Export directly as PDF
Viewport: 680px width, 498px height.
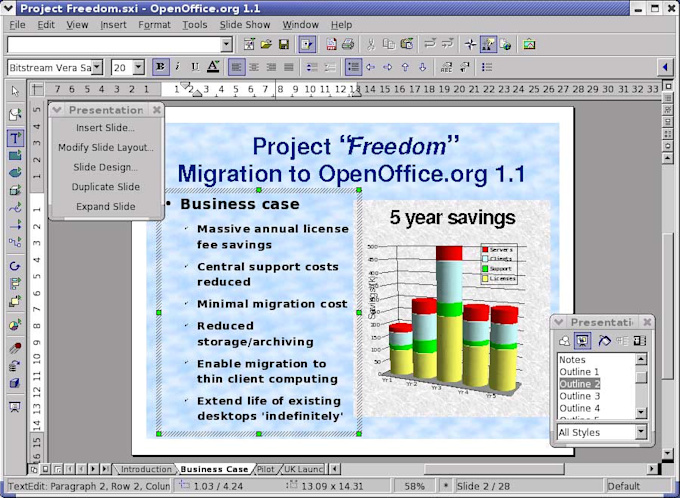pyautogui.click(x=331, y=44)
